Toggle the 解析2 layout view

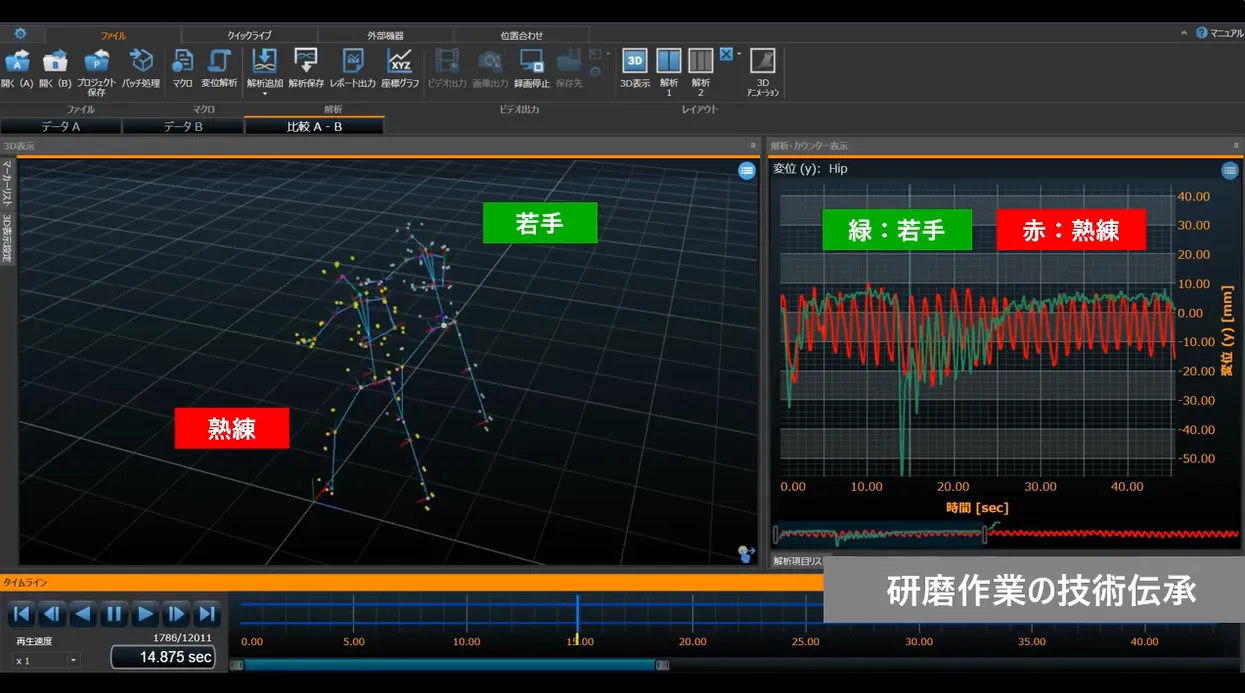(x=700, y=62)
